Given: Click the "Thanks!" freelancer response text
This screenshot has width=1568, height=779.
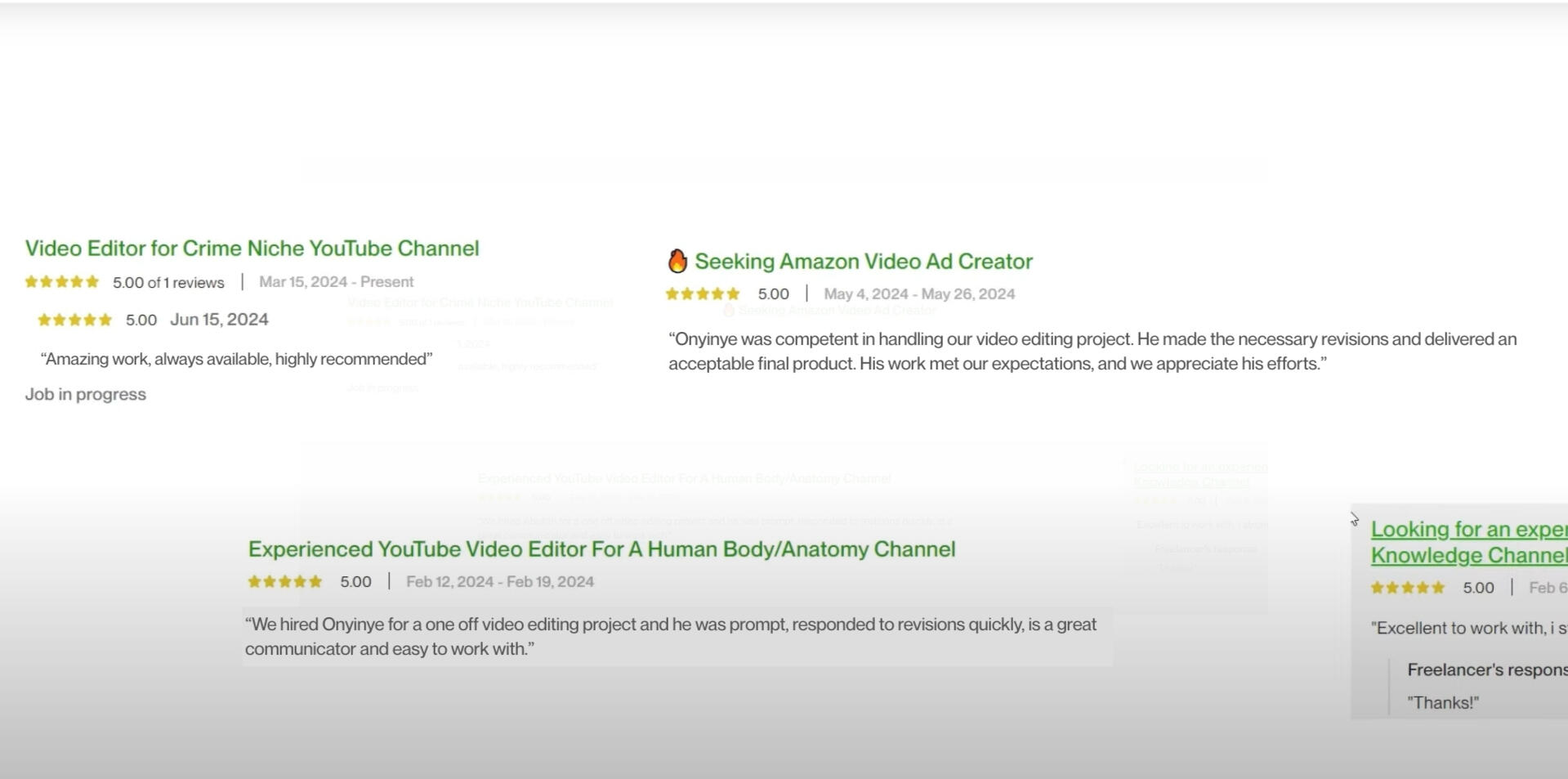Looking at the screenshot, I should [x=1443, y=703].
